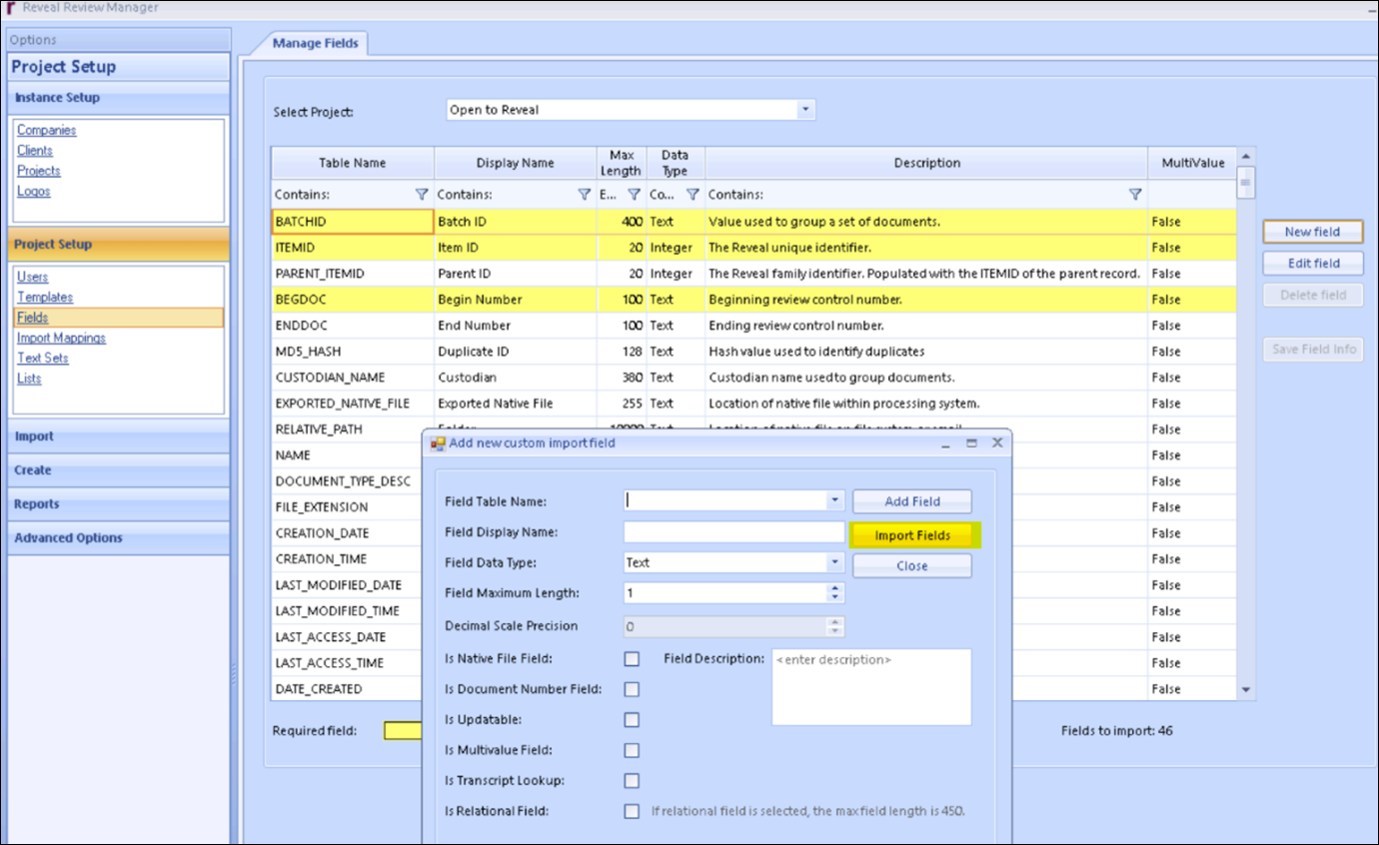Select CUSTODIAN_NAME row cell

[x=352, y=377]
